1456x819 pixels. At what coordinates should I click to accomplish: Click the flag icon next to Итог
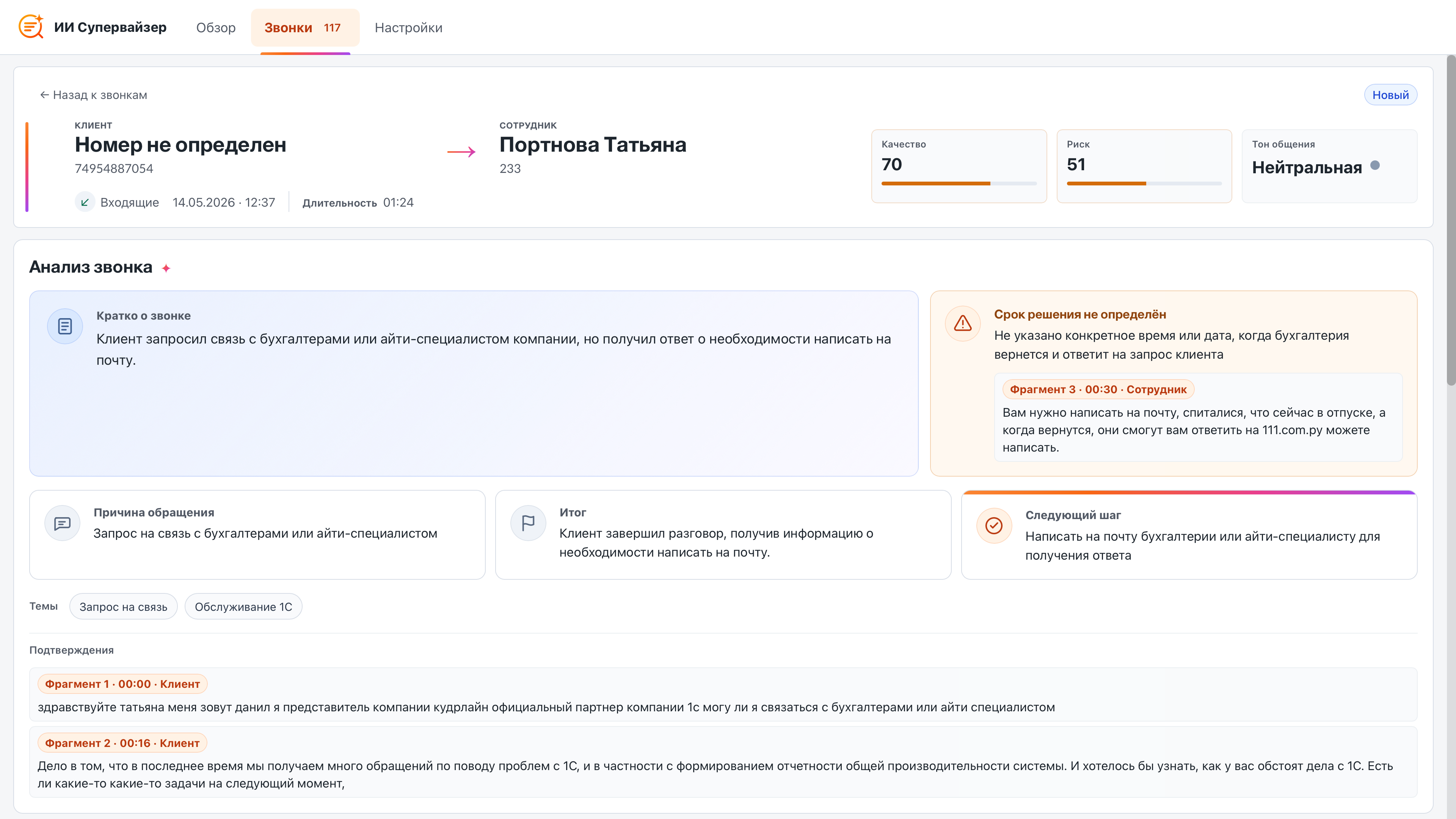coord(528,523)
